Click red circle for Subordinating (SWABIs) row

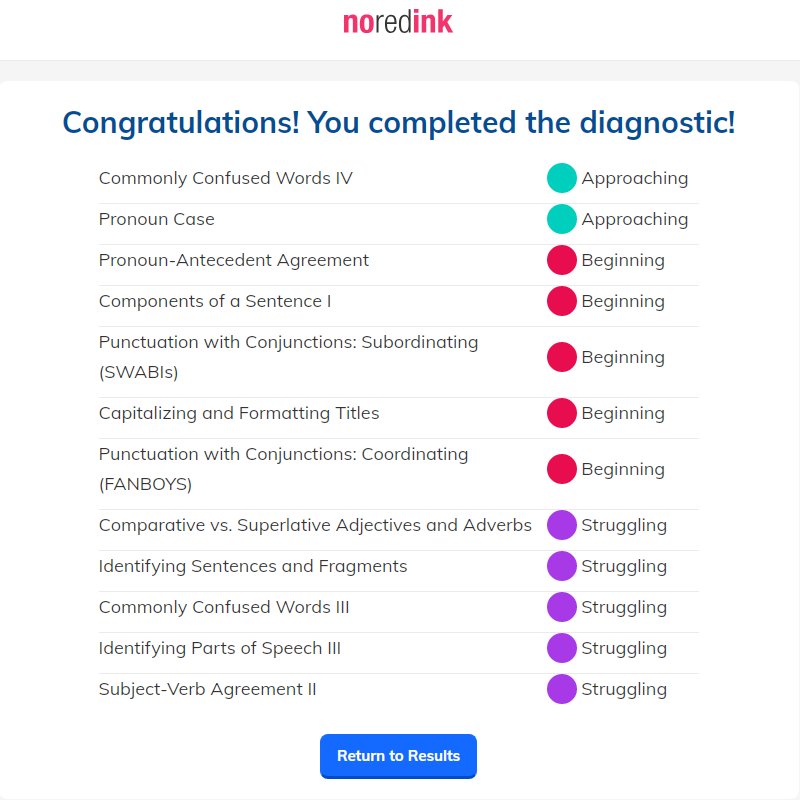(x=562, y=357)
